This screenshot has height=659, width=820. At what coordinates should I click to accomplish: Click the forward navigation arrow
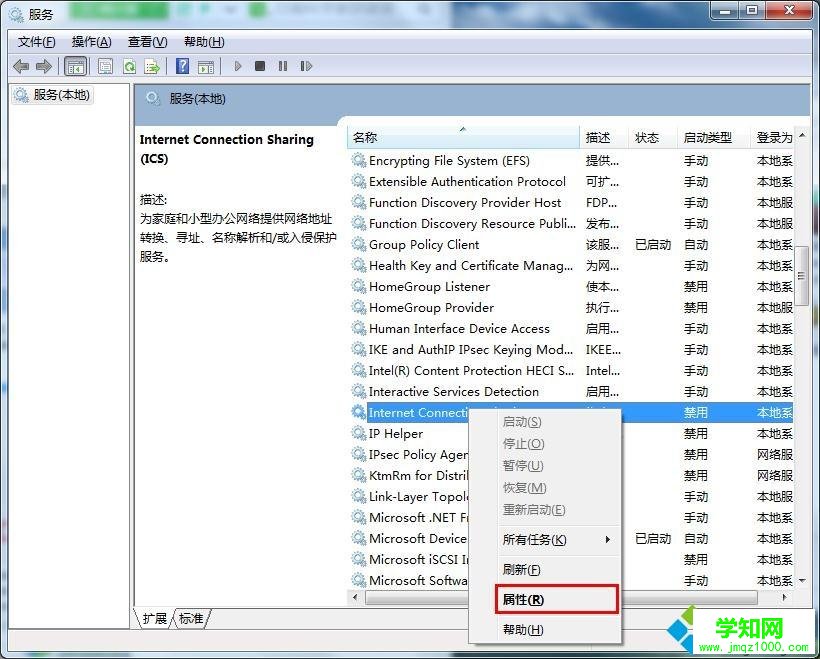(45, 66)
